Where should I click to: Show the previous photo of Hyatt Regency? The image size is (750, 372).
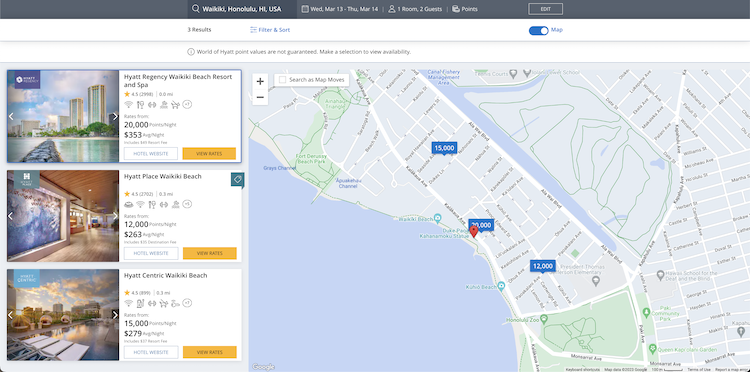click(11, 116)
